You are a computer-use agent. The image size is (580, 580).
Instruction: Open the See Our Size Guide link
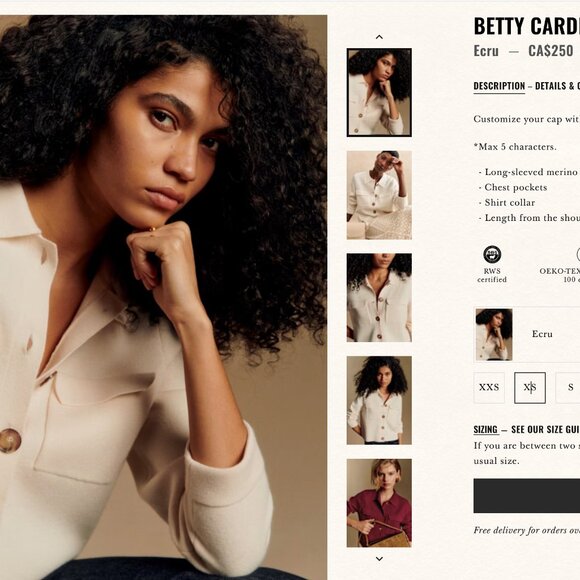(546, 429)
